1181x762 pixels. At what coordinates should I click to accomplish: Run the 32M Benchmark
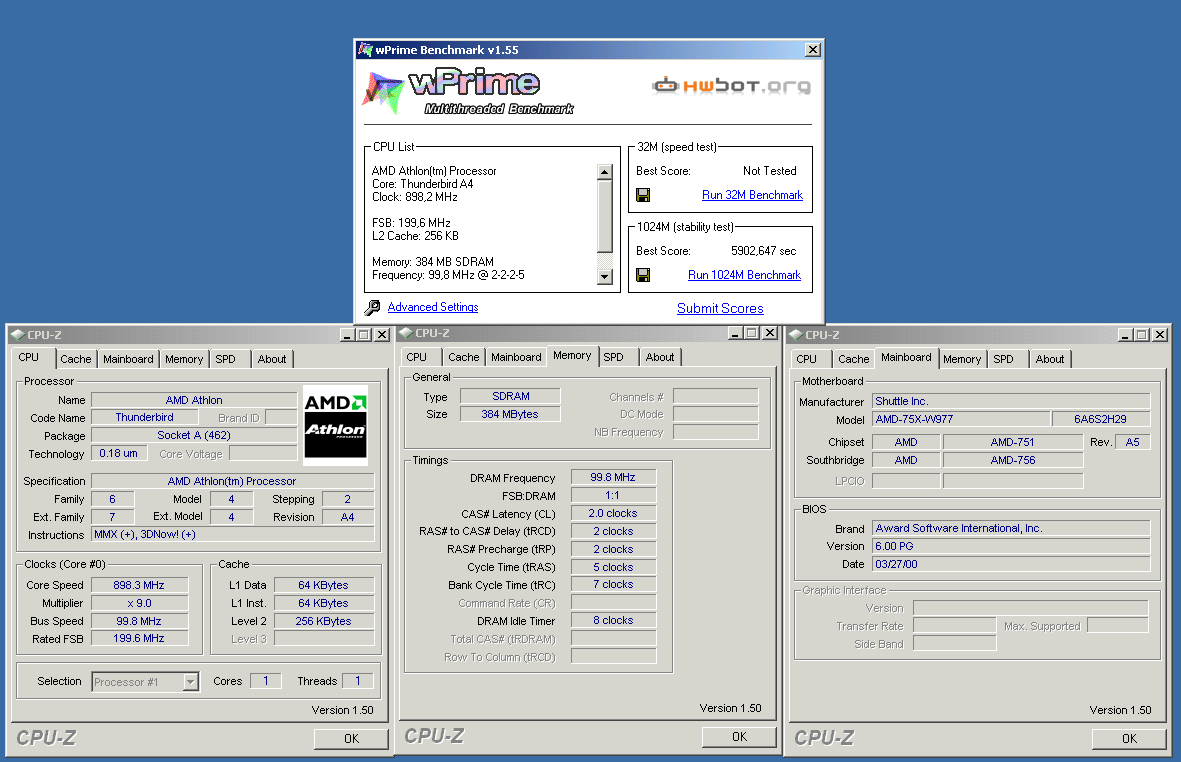point(752,195)
